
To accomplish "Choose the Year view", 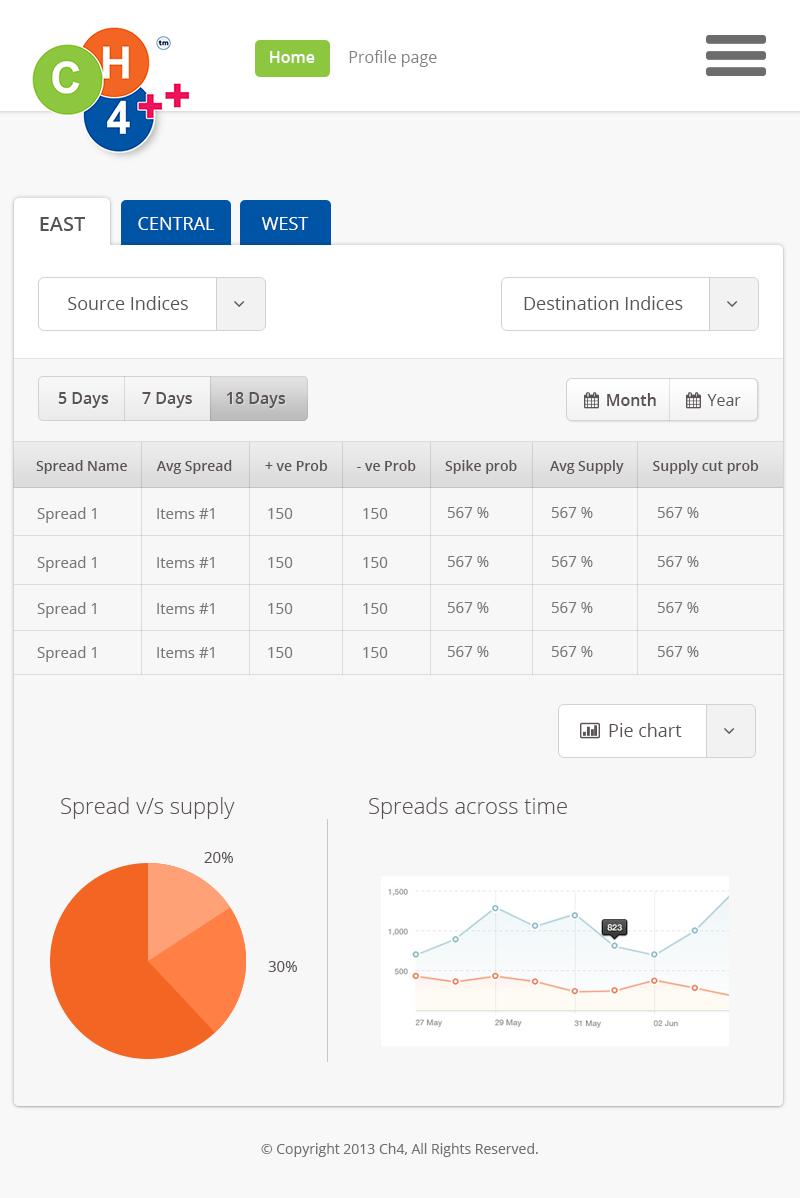I will click(x=714, y=400).
